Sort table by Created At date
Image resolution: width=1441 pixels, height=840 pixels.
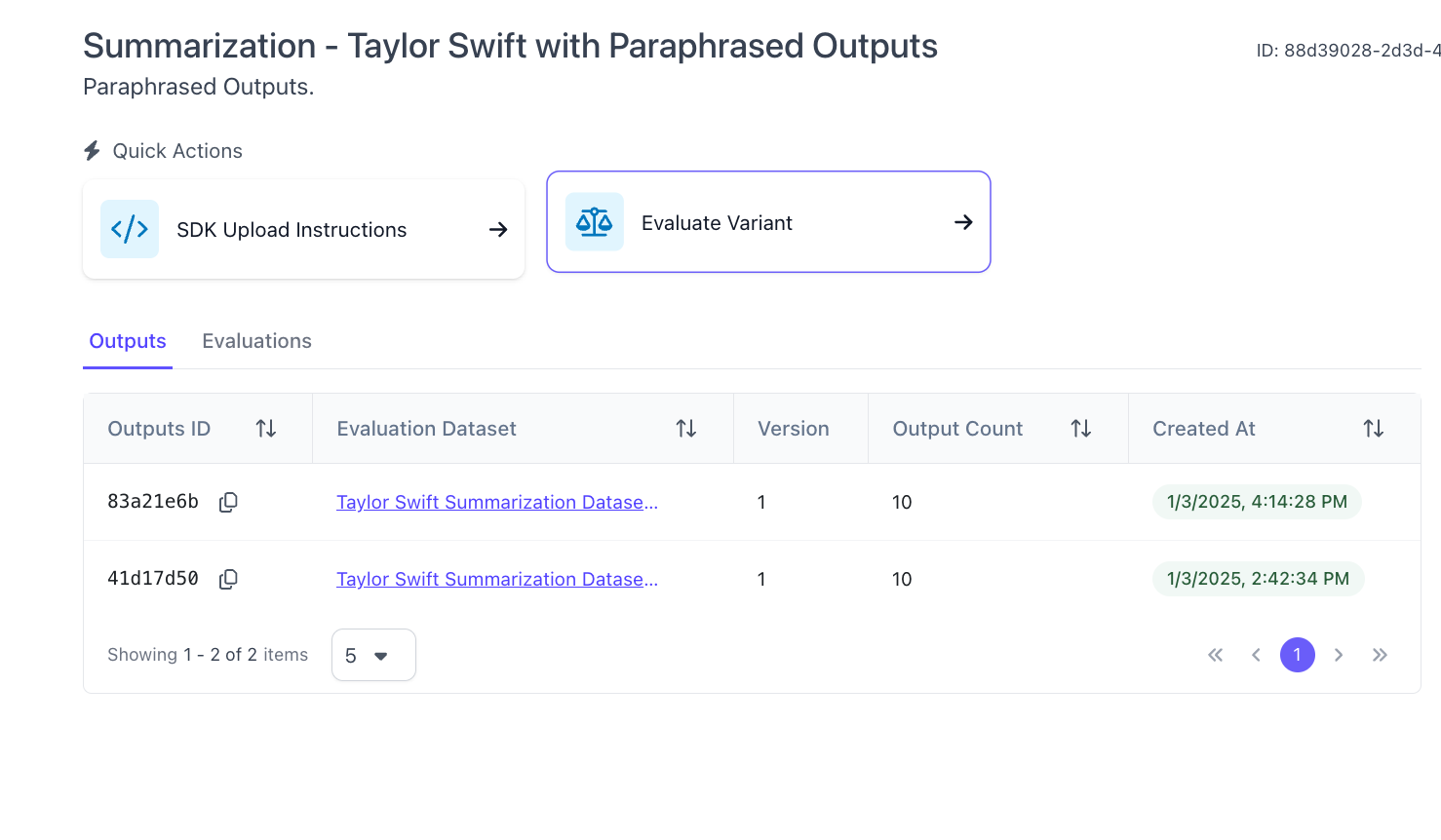pos(1373,429)
